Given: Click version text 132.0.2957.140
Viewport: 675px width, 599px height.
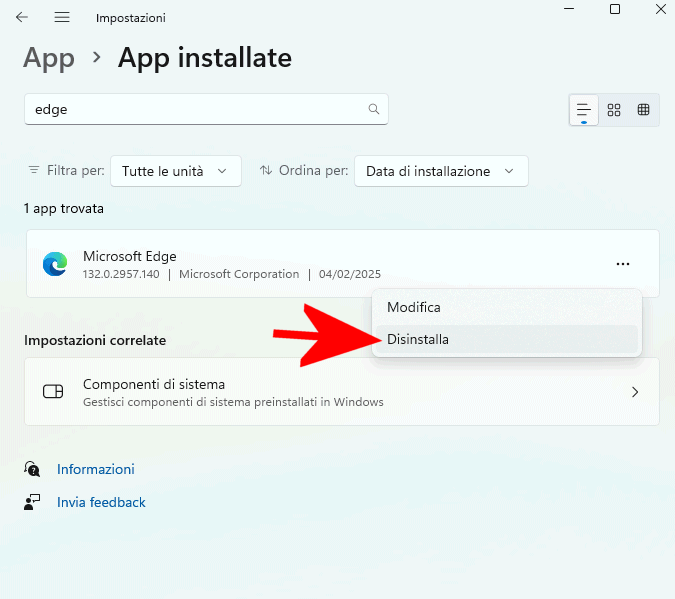Looking at the screenshot, I should click(x=121, y=274).
